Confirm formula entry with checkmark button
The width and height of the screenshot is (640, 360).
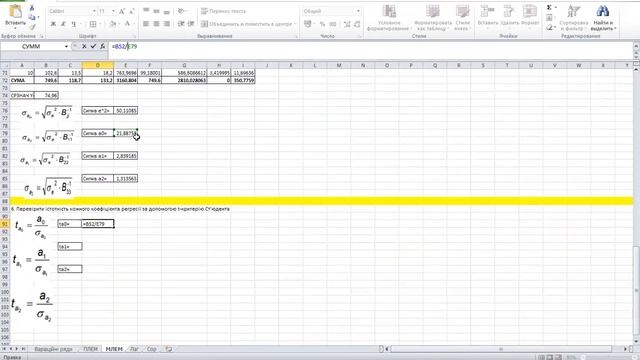click(93, 47)
